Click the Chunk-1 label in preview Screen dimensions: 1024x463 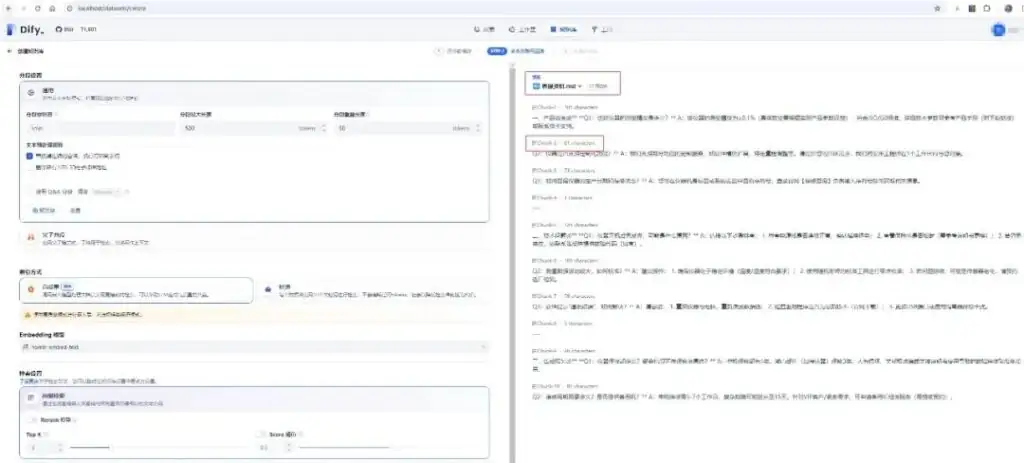545,106
